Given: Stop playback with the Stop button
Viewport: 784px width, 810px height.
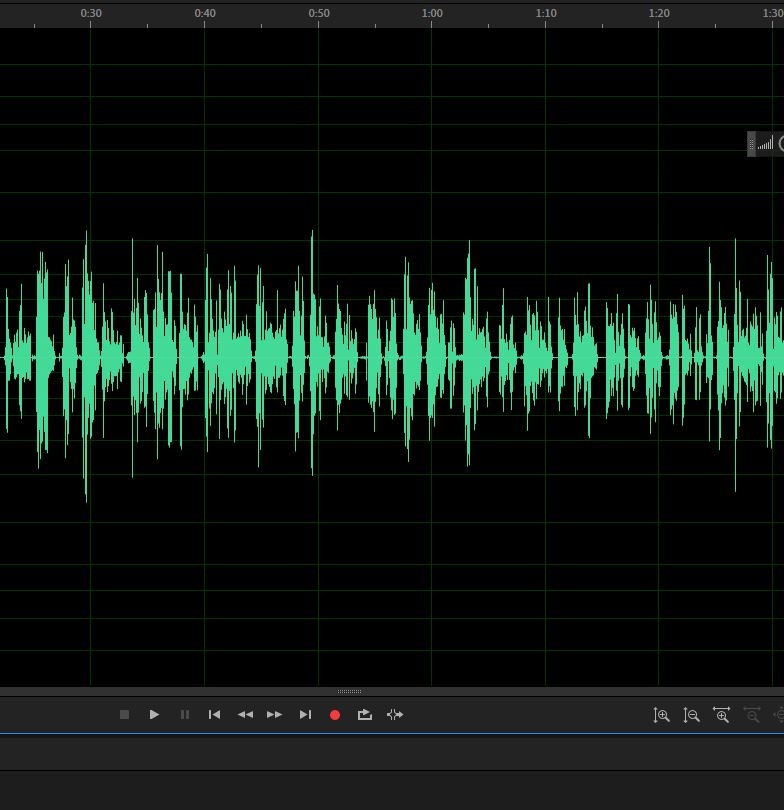Looking at the screenshot, I should [x=124, y=714].
